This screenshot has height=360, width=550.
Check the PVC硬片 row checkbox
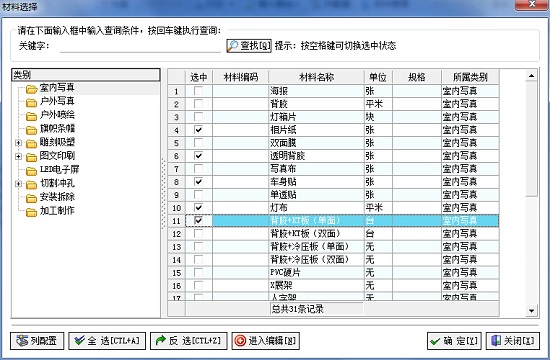[198, 273]
